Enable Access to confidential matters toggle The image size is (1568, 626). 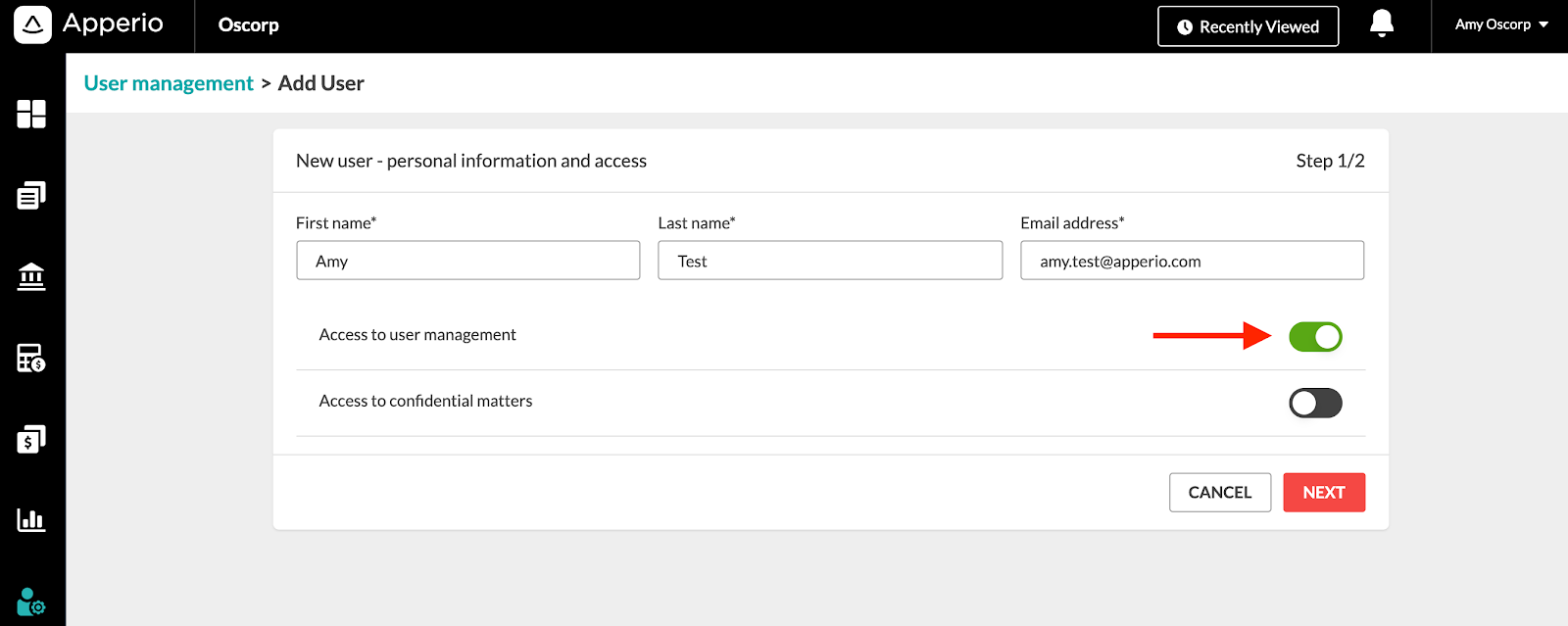(x=1315, y=403)
